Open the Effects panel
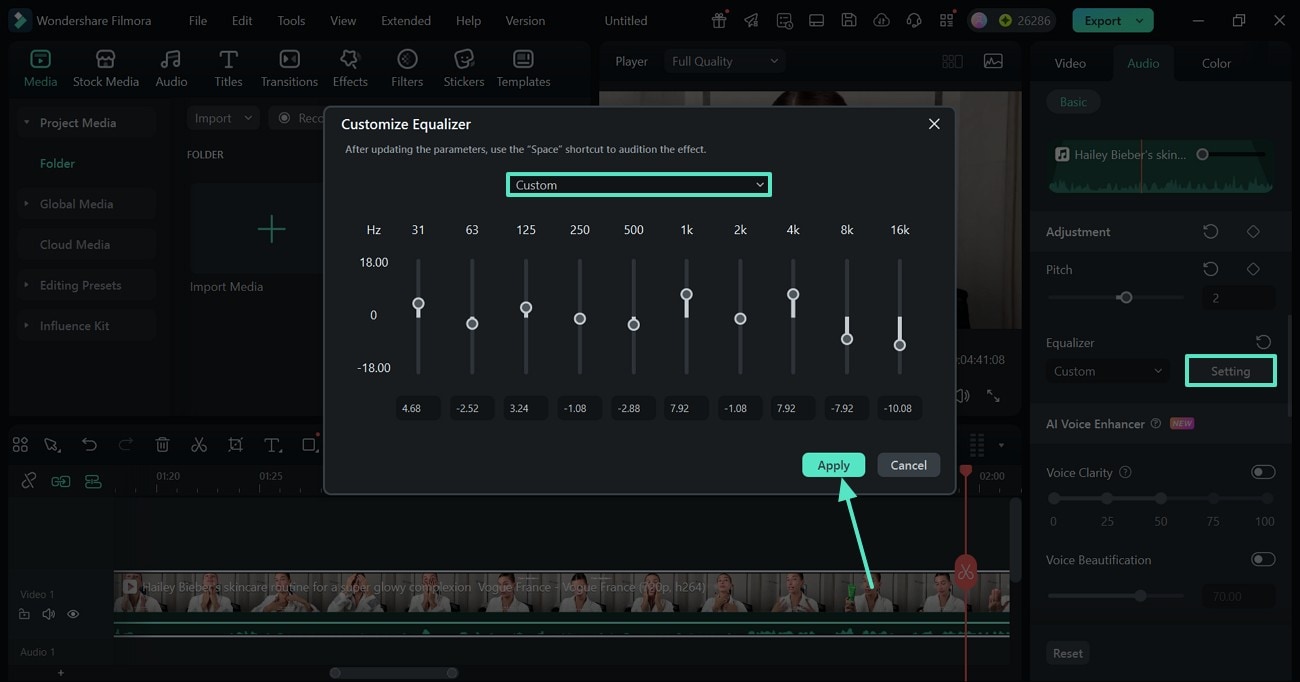 pyautogui.click(x=350, y=67)
